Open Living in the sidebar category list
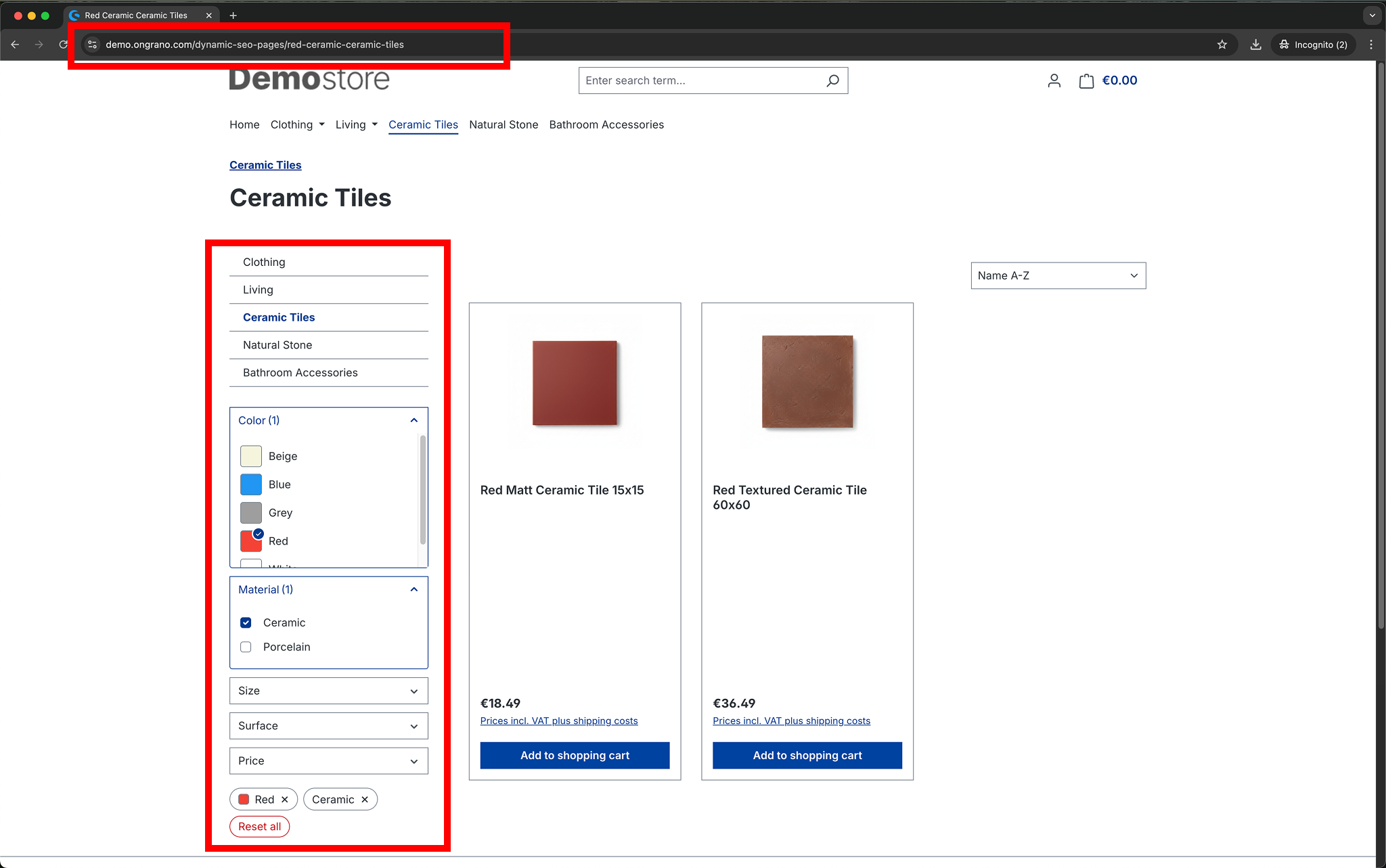Viewport: 1386px width, 868px height. 329,290
